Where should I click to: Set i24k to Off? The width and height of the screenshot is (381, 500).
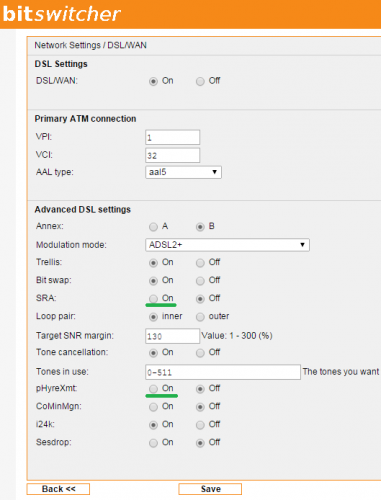pos(200,425)
